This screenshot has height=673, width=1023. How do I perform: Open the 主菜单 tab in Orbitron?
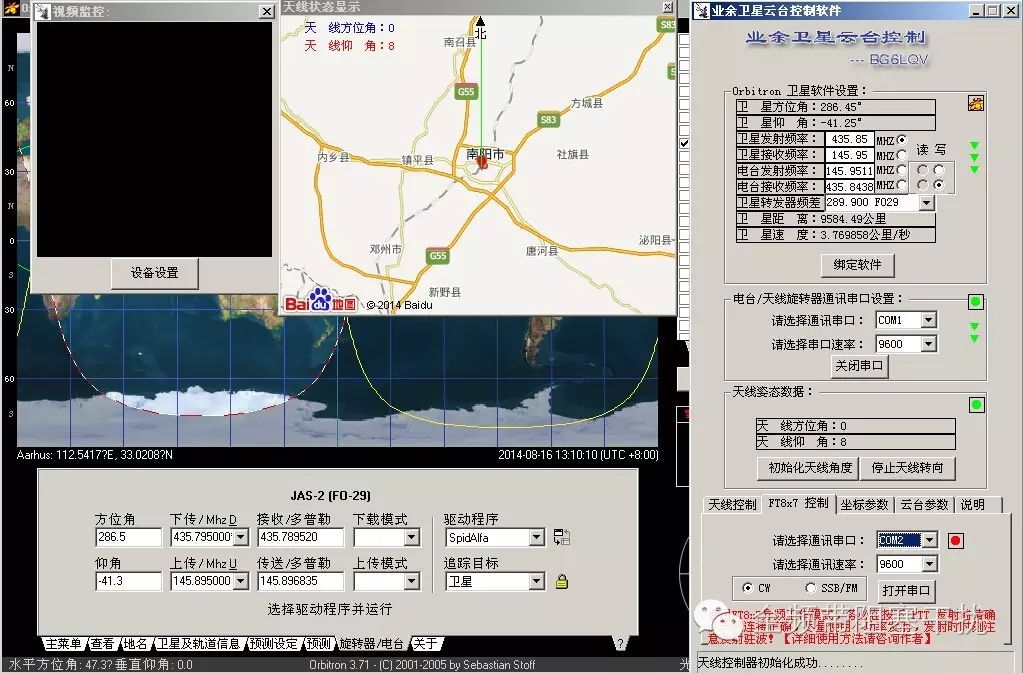pyautogui.click(x=63, y=644)
